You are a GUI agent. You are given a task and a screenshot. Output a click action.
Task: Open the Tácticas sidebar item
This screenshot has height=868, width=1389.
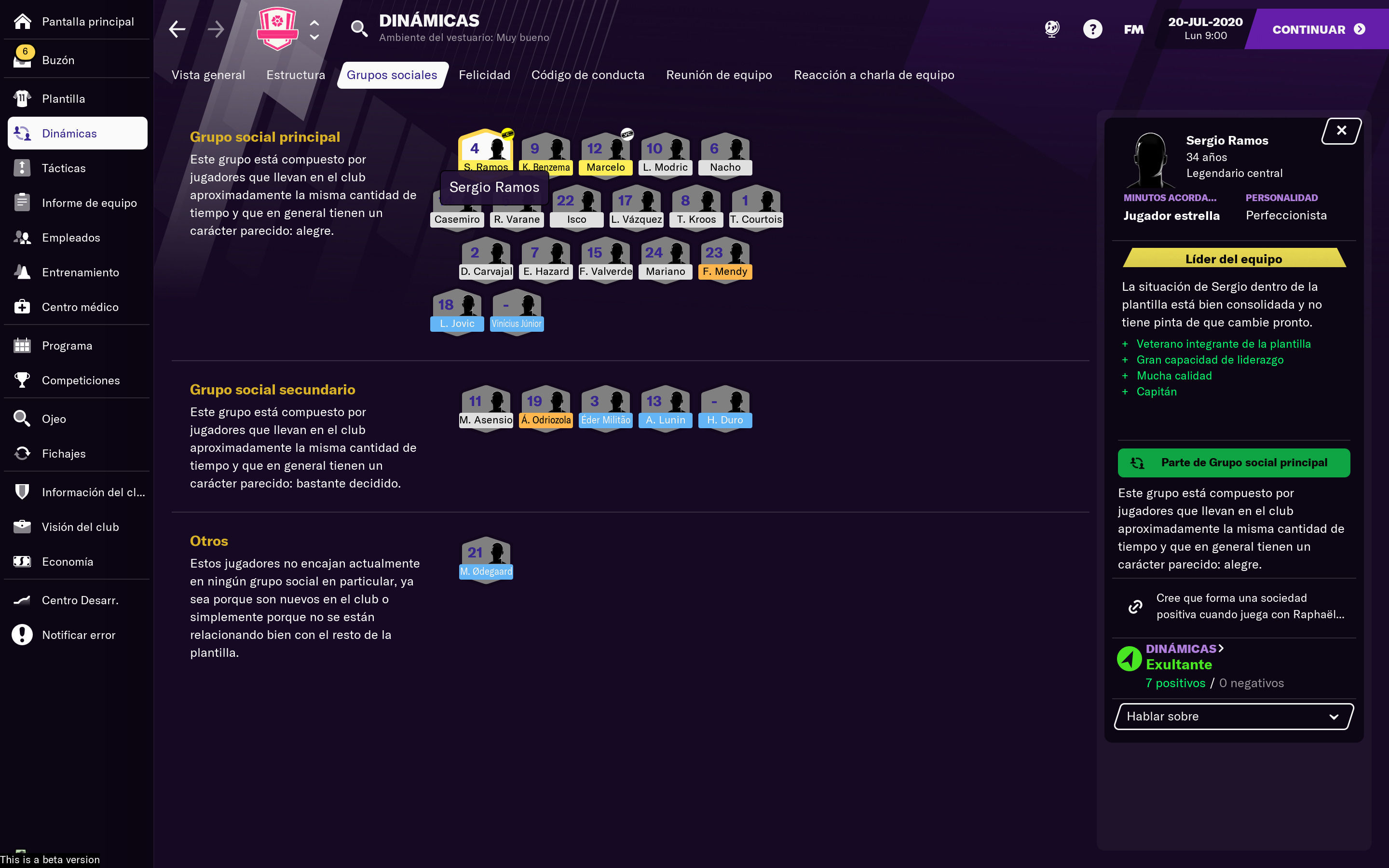pos(63,168)
